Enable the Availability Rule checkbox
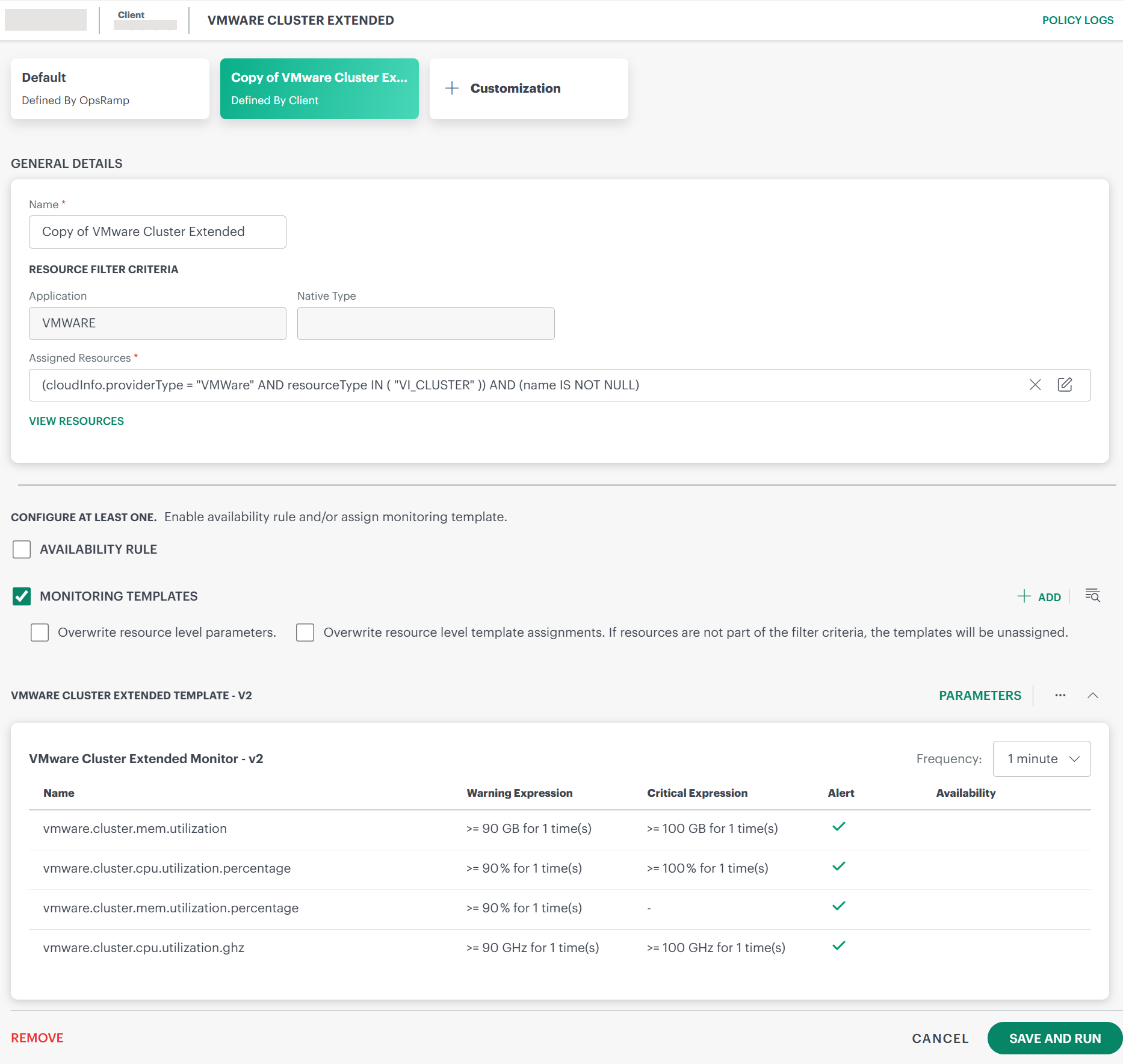 (22, 549)
